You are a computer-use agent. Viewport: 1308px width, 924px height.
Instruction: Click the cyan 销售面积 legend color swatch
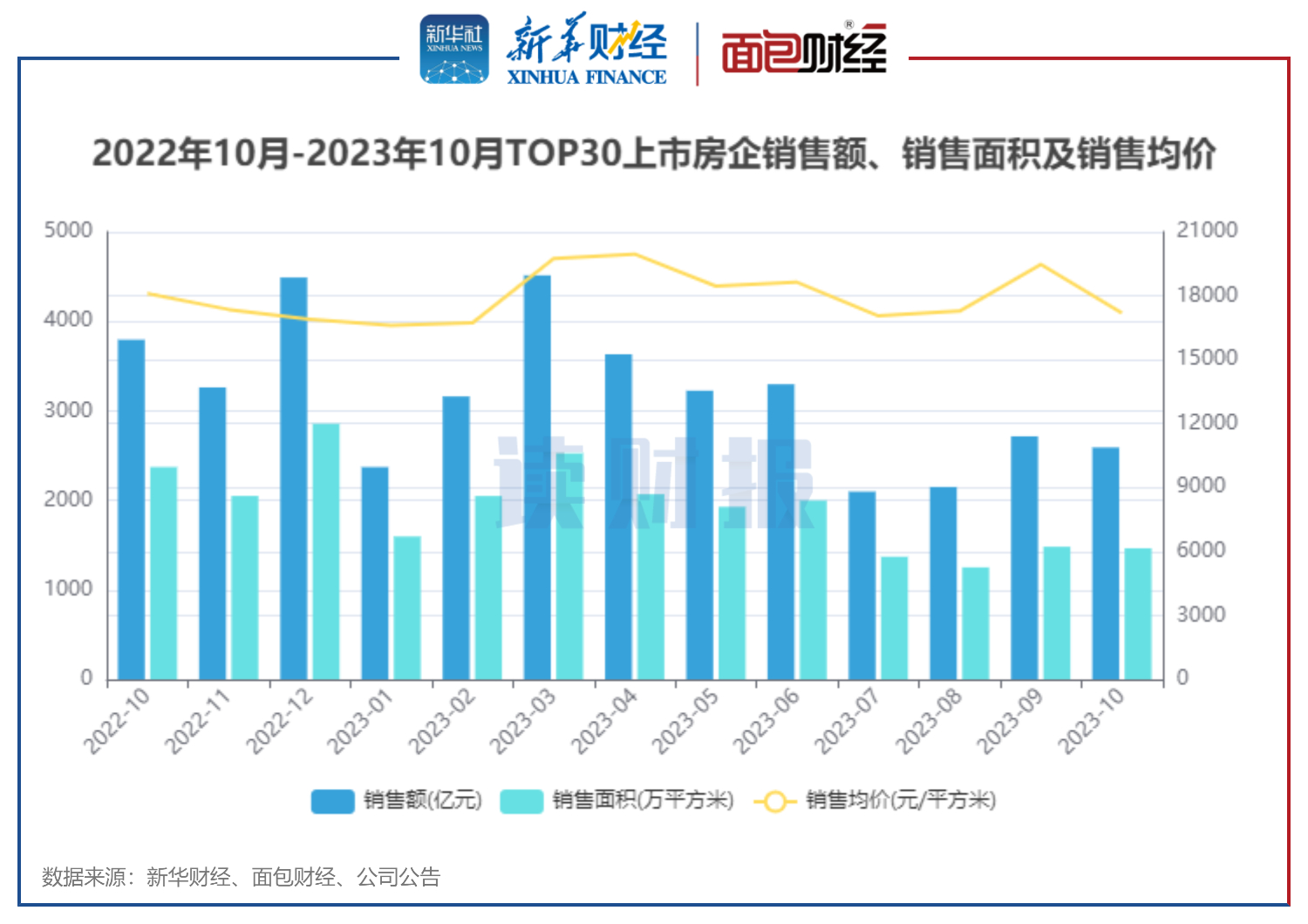click(x=521, y=800)
